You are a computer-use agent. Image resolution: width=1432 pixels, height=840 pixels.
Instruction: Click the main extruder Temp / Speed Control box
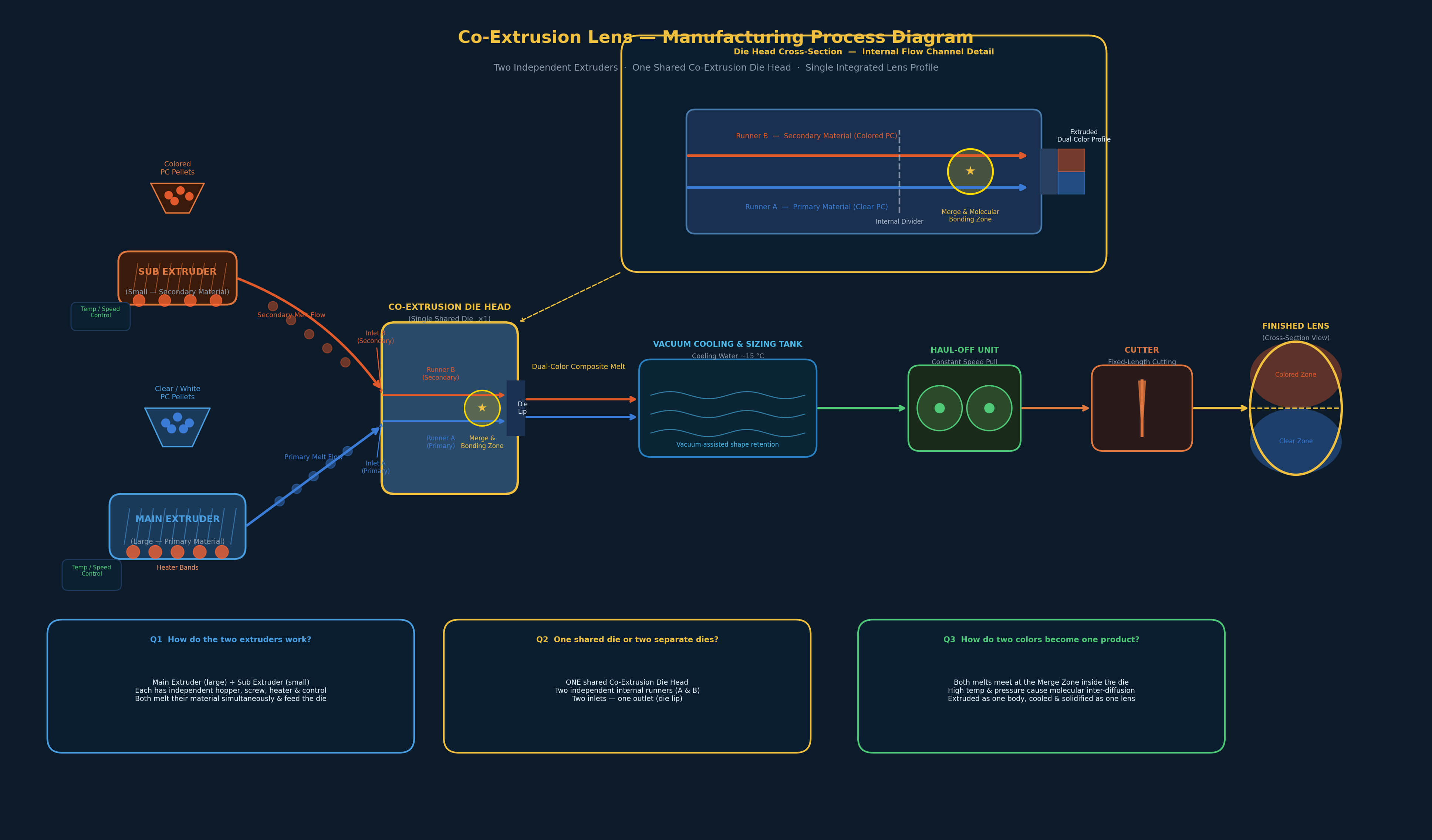[x=91, y=575]
